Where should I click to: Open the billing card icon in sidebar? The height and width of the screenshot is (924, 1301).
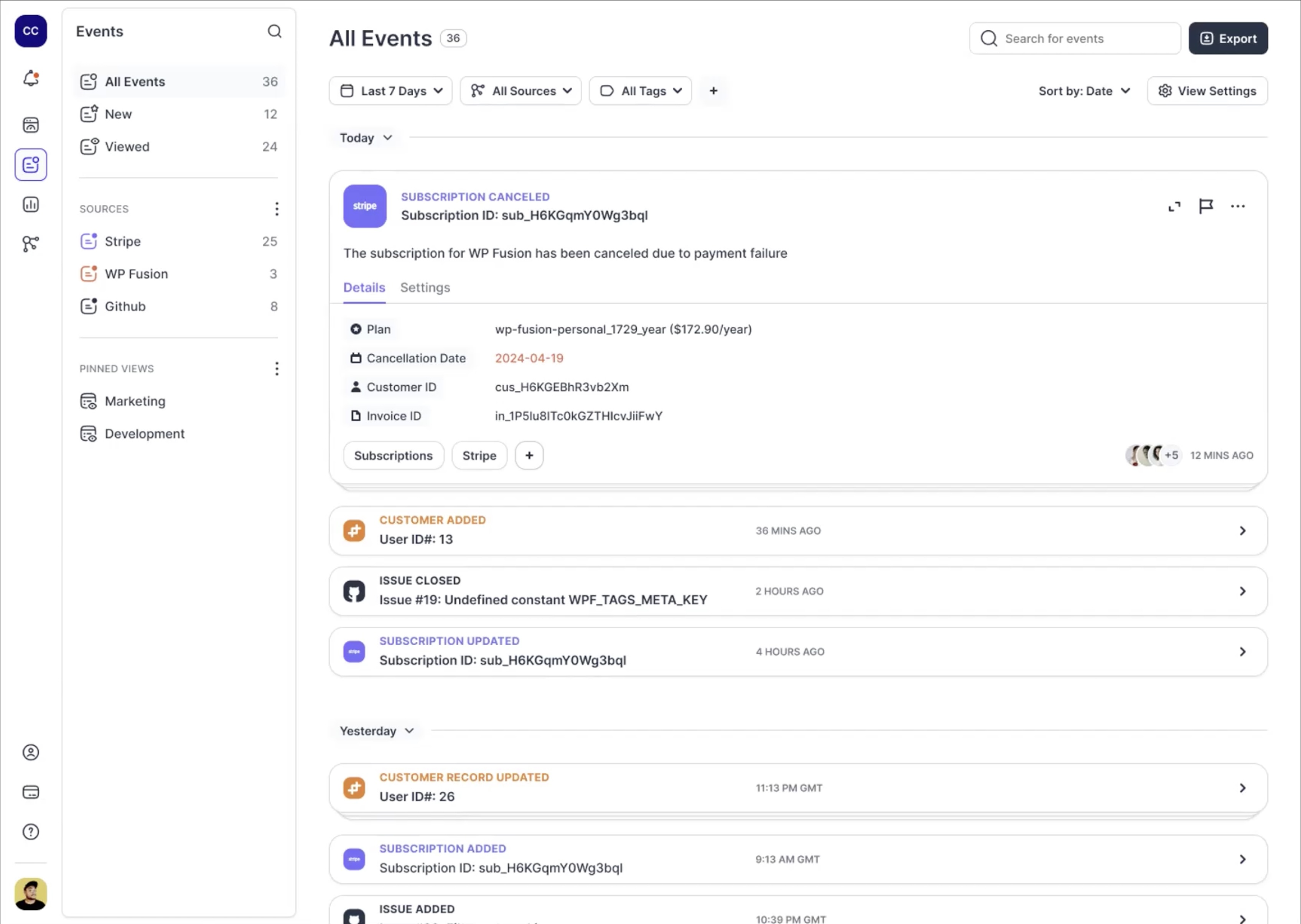pos(30,791)
